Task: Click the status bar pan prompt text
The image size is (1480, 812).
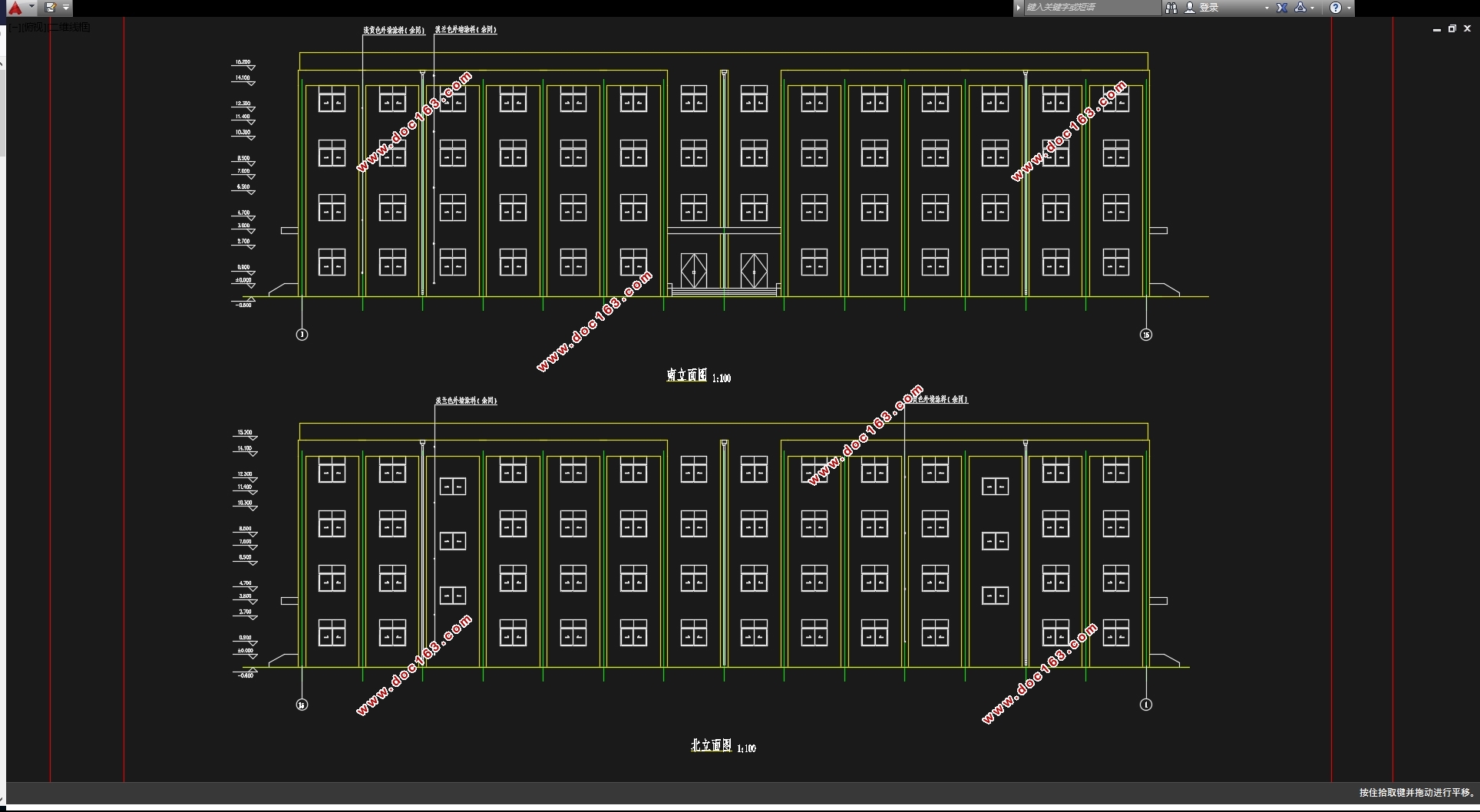Action: coord(1416,793)
